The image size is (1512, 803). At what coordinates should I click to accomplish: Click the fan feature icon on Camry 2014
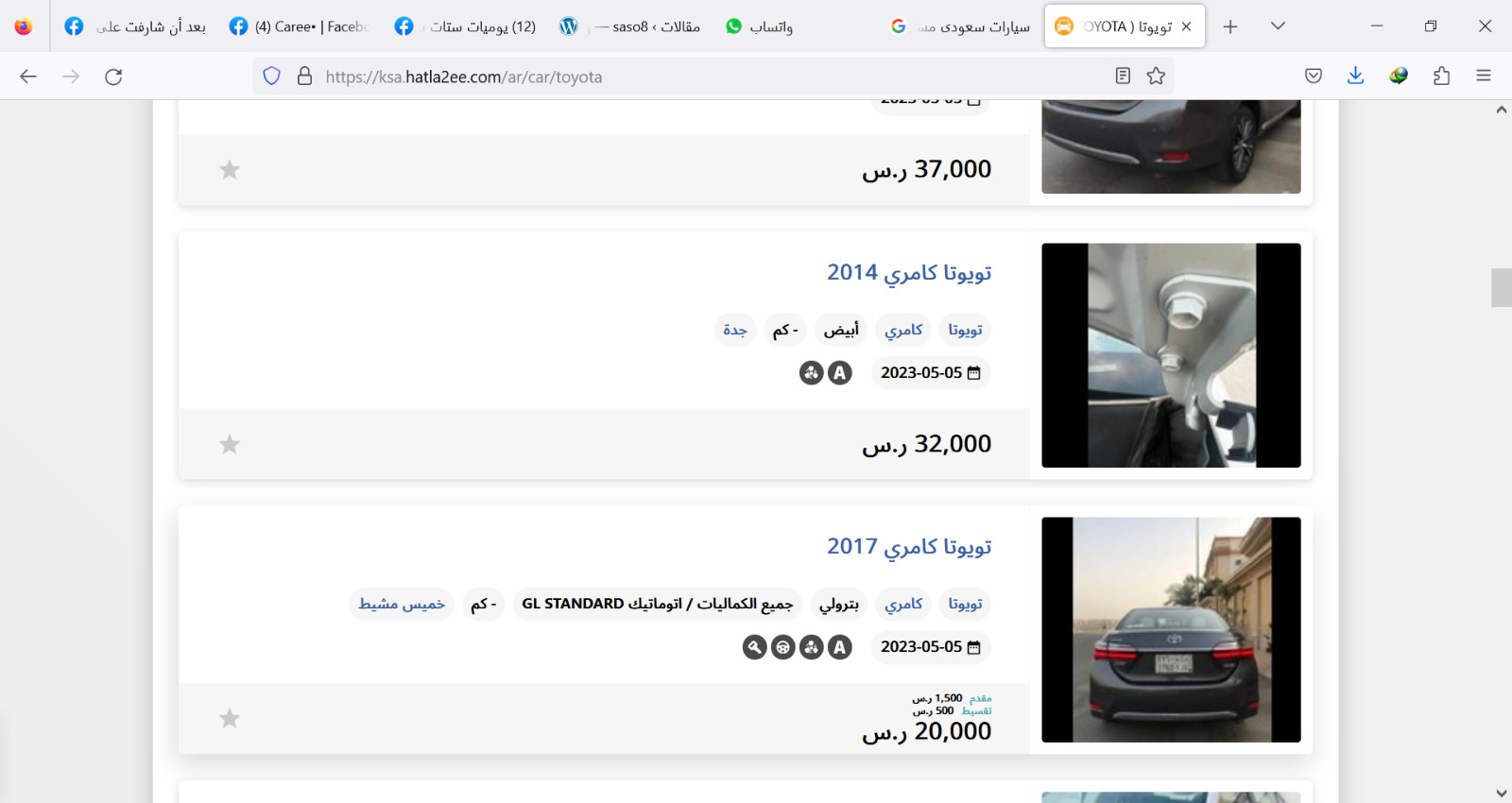(812, 373)
